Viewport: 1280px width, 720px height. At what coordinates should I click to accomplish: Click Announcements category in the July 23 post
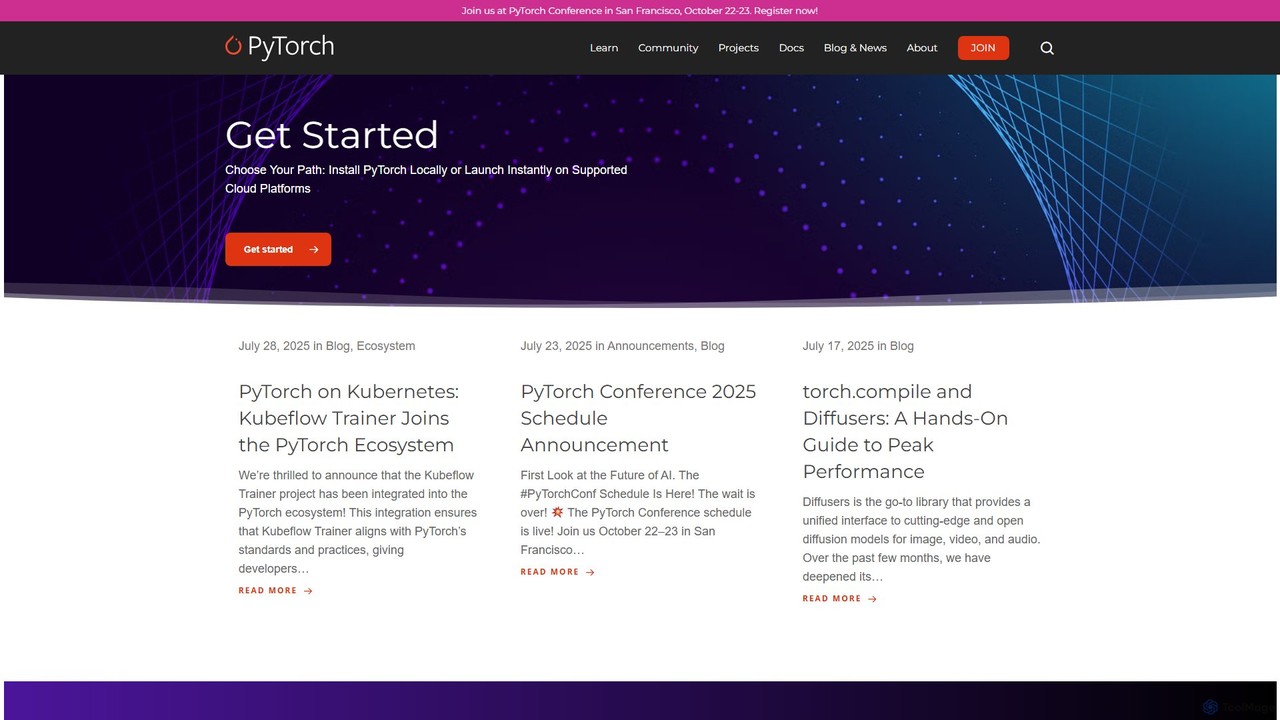pyautogui.click(x=650, y=346)
